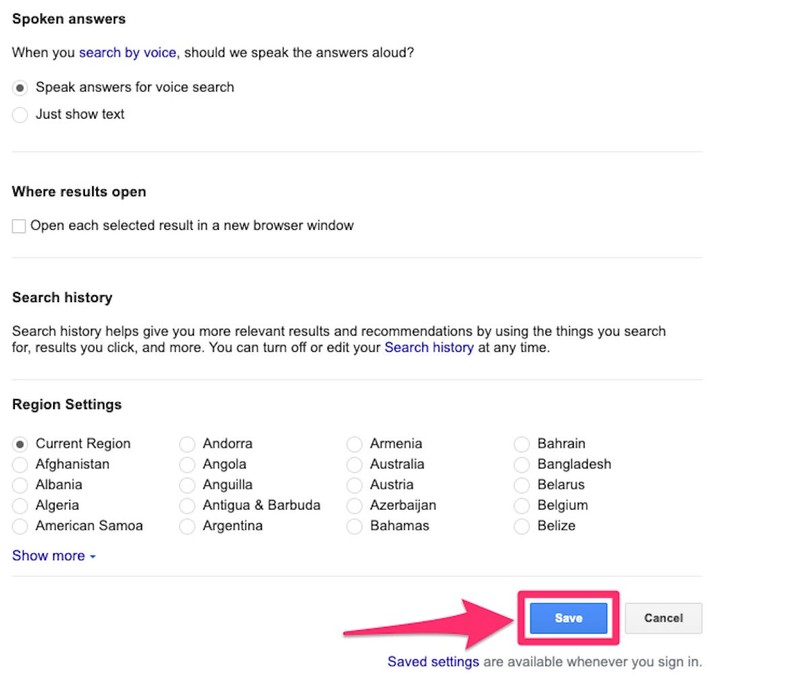The height and width of the screenshot is (674, 790).
Task: Set the region to Bahamas
Action: [355, 526]
